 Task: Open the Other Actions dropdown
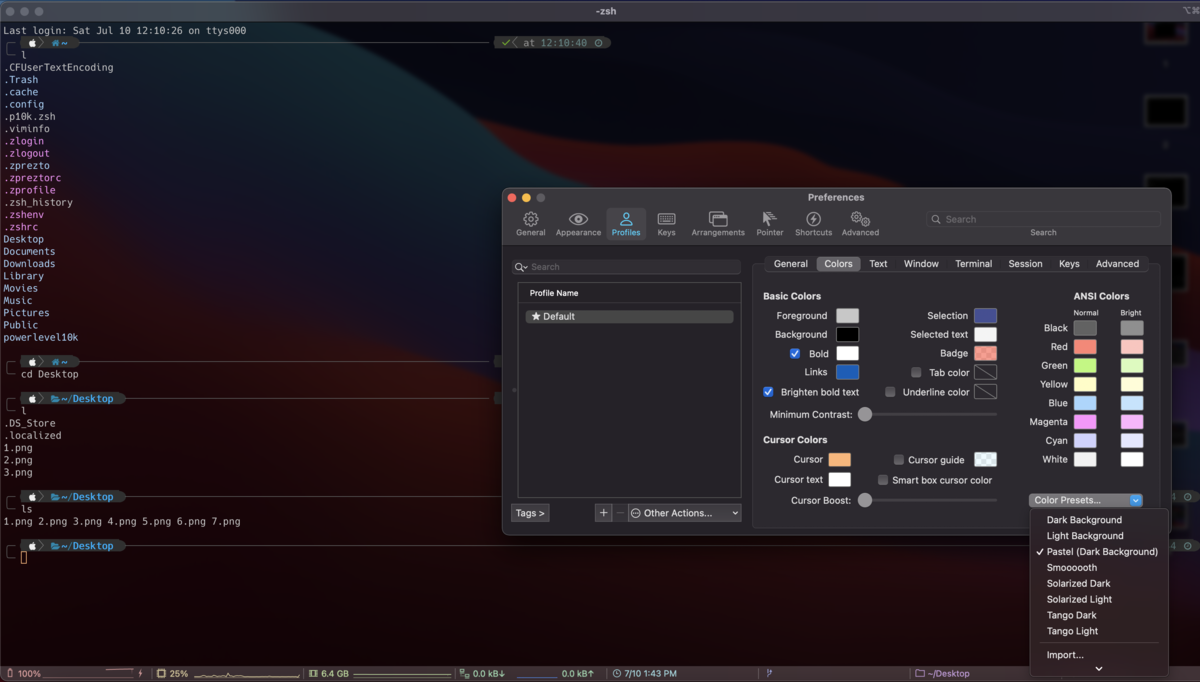(684, 513)
